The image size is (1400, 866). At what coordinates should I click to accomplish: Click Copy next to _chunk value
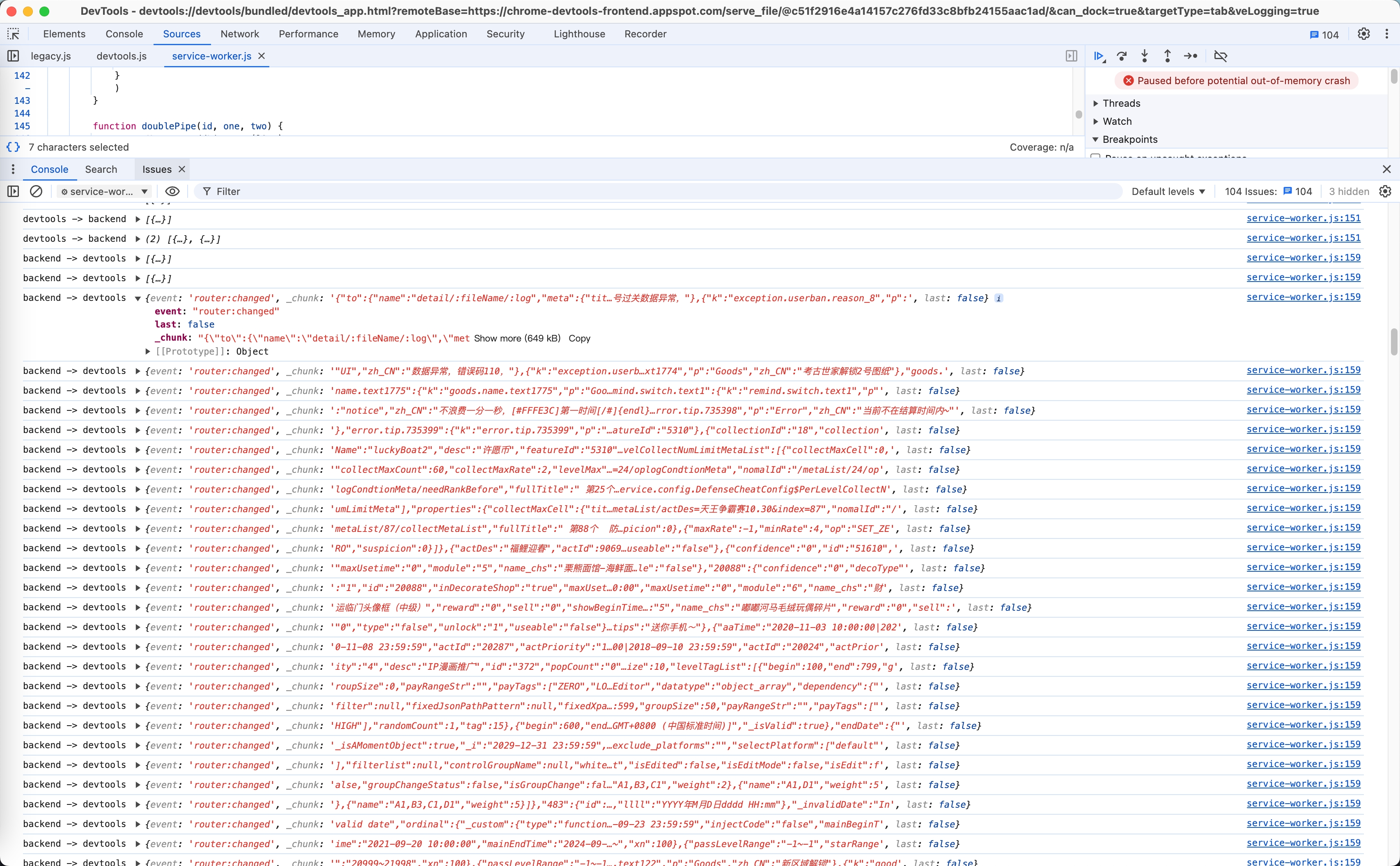[x=579, y=339]
